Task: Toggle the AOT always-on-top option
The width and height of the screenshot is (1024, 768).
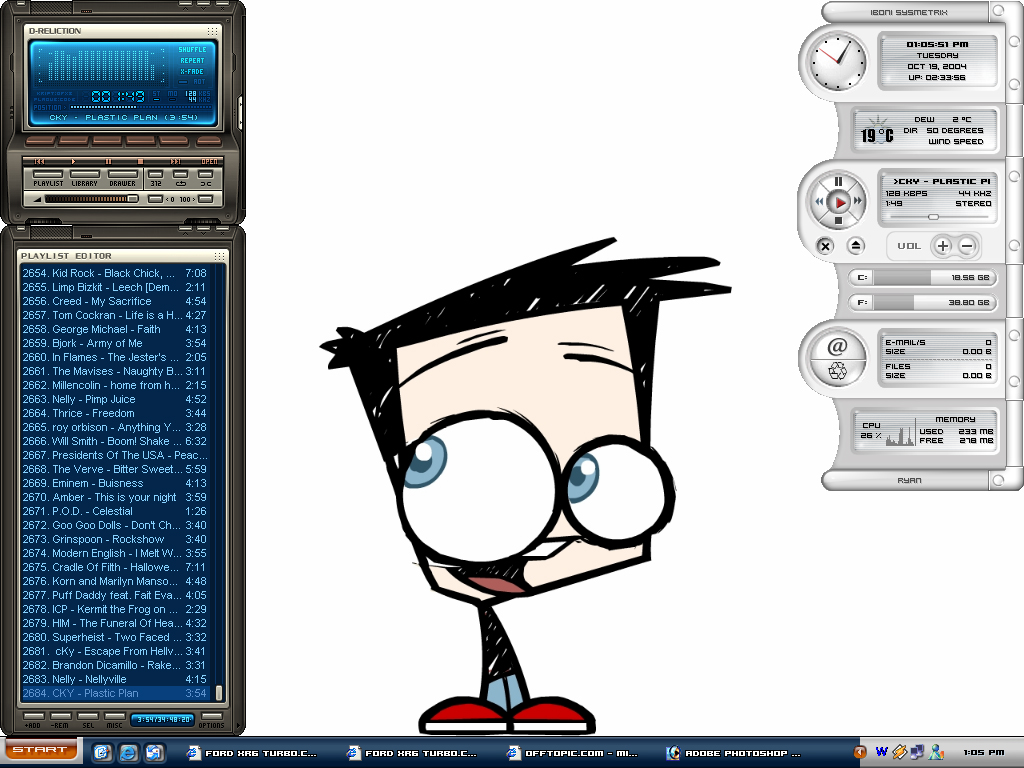Action: point(192,82)
